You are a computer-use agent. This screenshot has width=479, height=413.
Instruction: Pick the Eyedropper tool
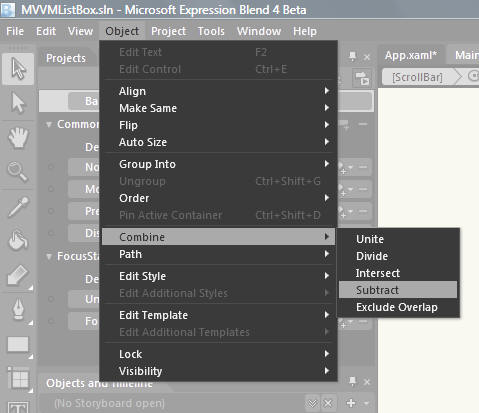click(x=18, y=207)
